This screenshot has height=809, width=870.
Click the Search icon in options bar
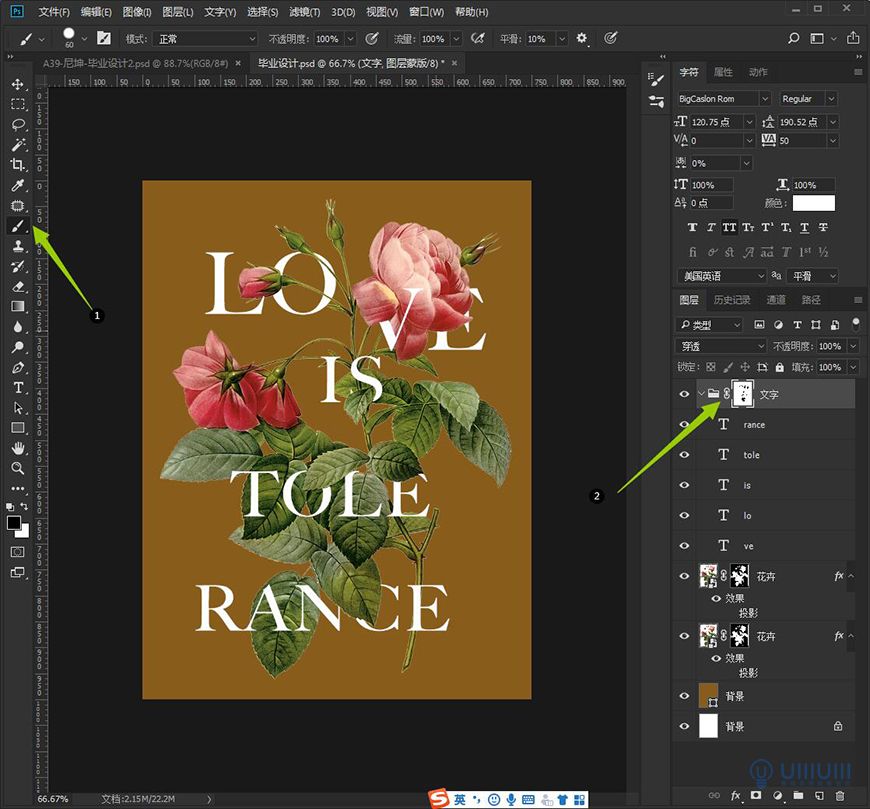794,38
